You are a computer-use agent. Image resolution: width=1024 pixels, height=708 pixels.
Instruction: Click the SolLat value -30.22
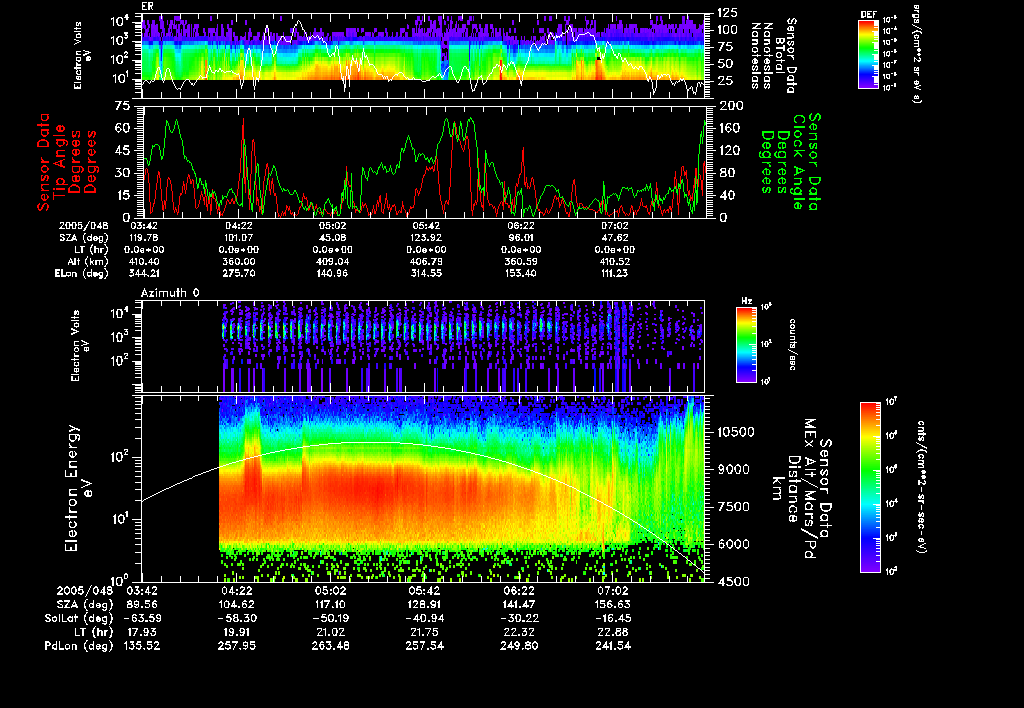(519, 619)
